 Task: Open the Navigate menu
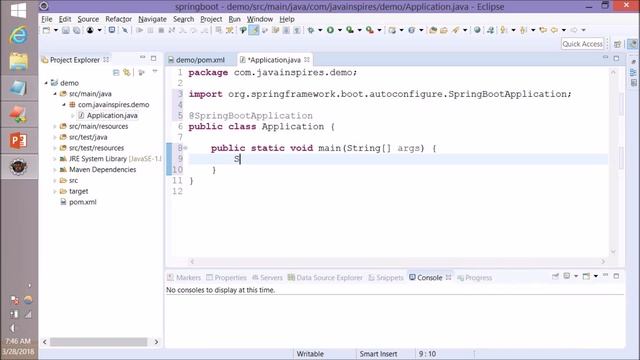point(152,19)
